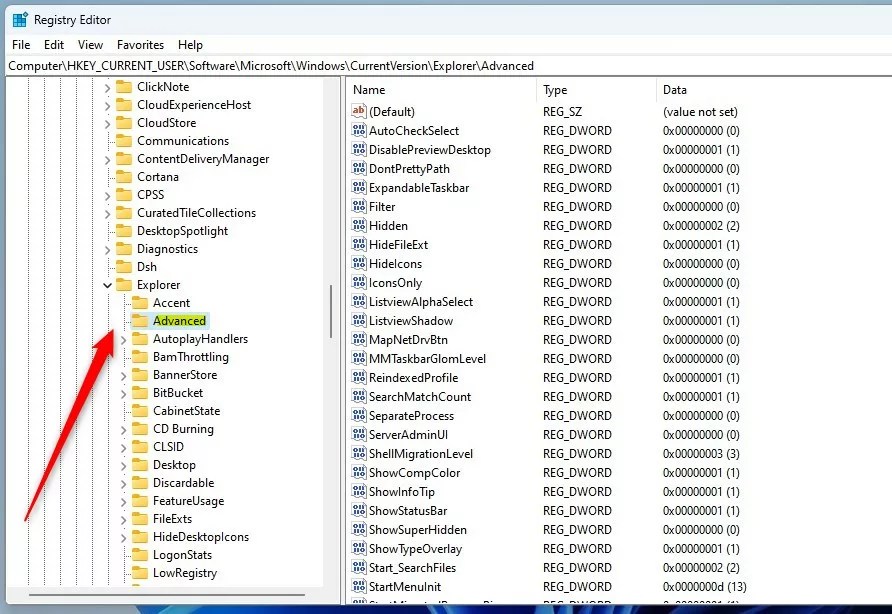Click the DWORD icon next to Hidden value
Screen dimensions: 892x614
(358, 225)
